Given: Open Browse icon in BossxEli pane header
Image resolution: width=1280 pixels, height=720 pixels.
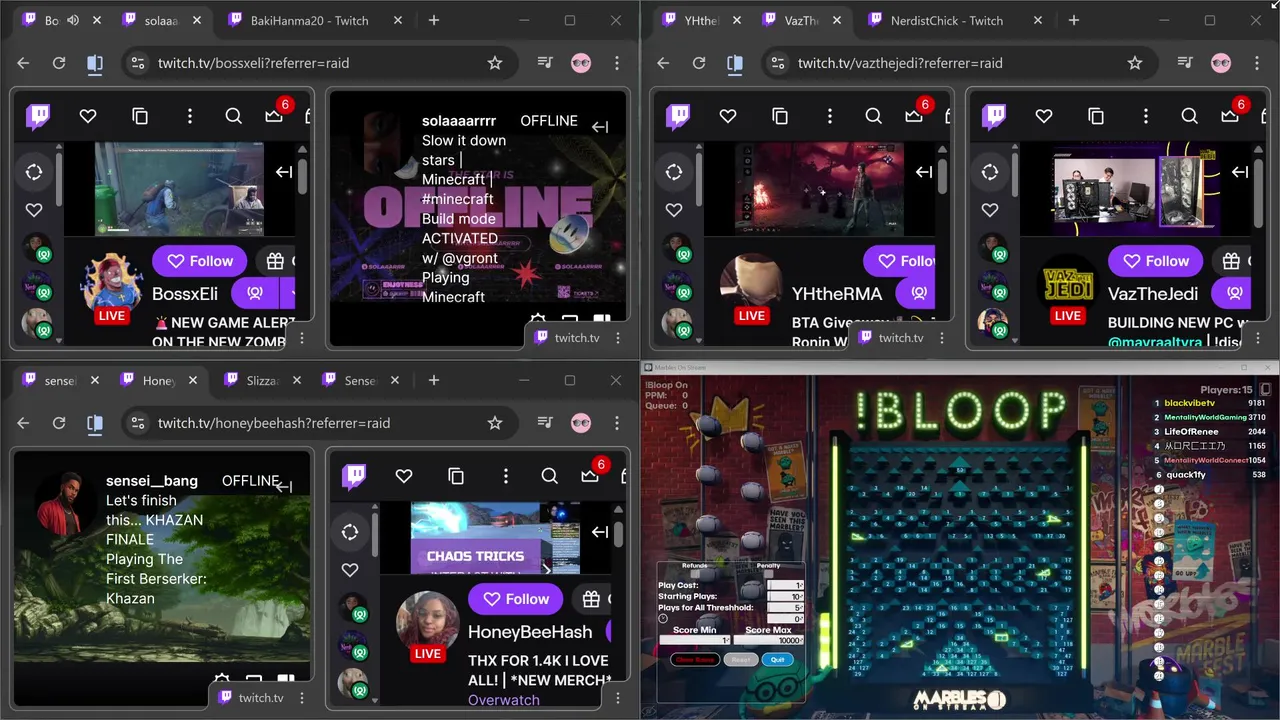Looking at the screenshot, I should 140,117.
